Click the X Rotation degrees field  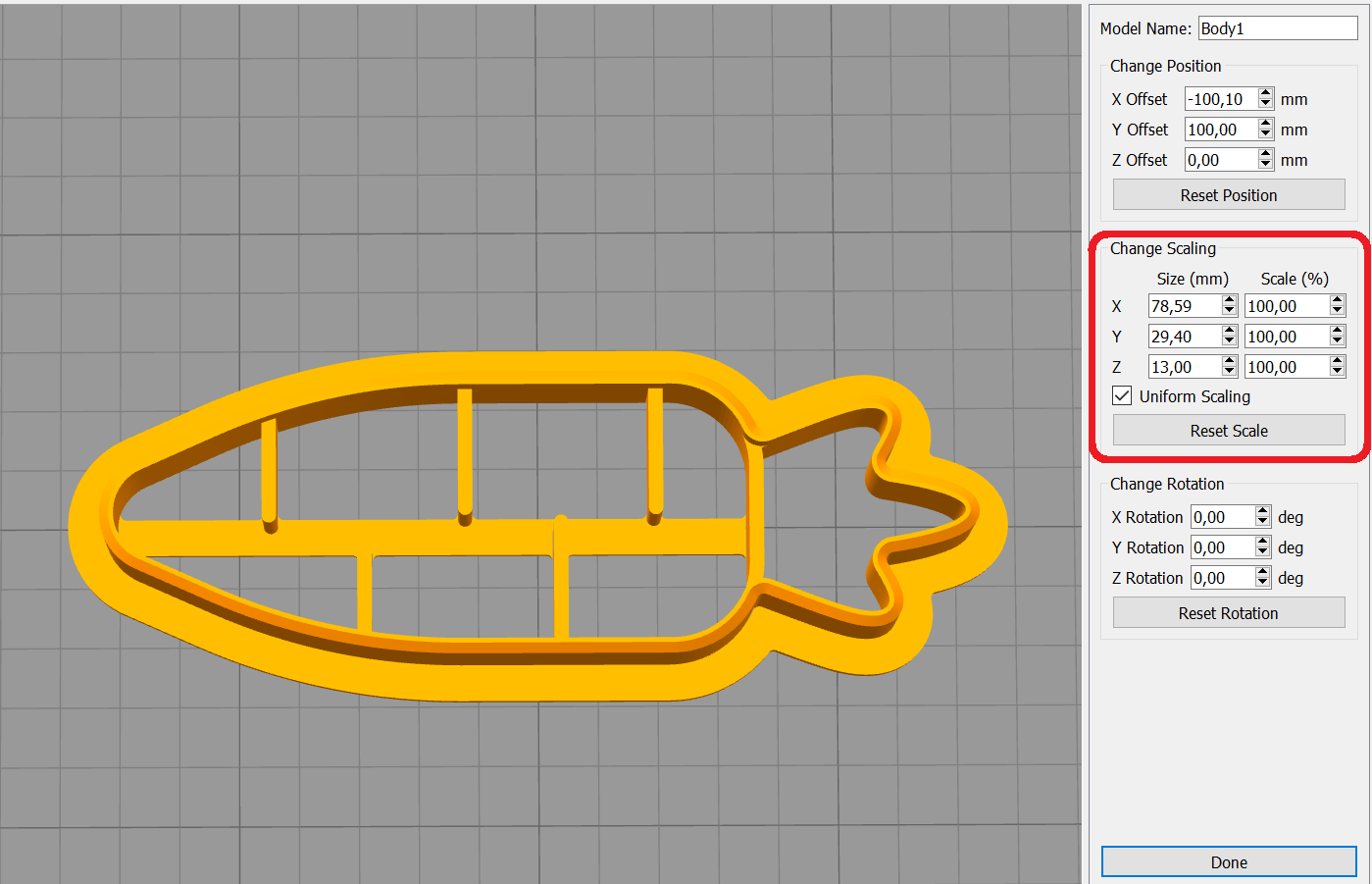1222,517
